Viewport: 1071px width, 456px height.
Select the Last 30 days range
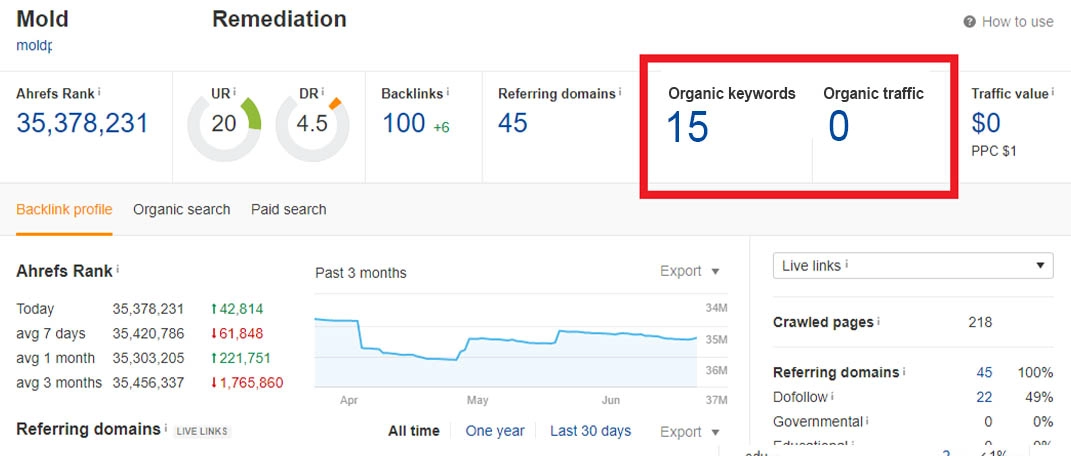coord(590,431)
